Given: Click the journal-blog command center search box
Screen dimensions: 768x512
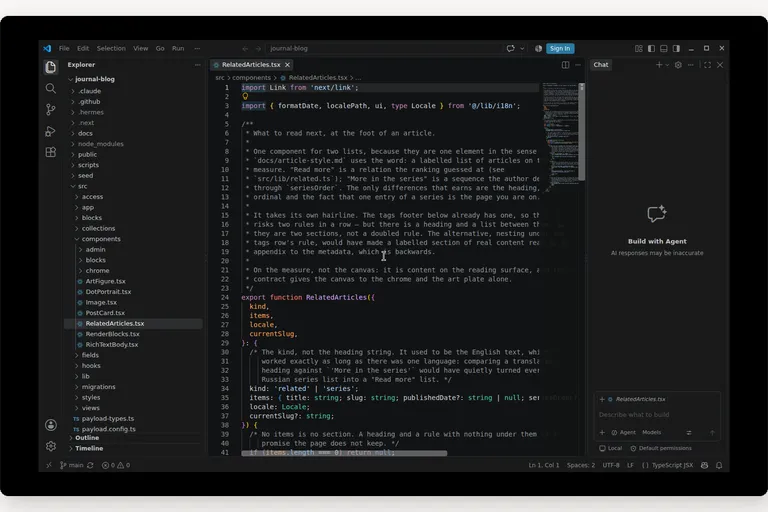Looking at the screenshot, I should (384, 49).
